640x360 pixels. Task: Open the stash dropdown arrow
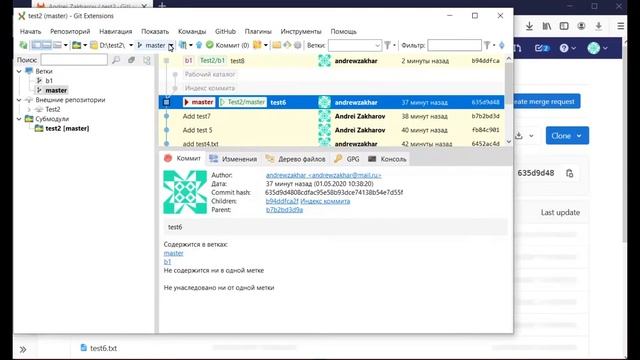[x=266, y=45]
